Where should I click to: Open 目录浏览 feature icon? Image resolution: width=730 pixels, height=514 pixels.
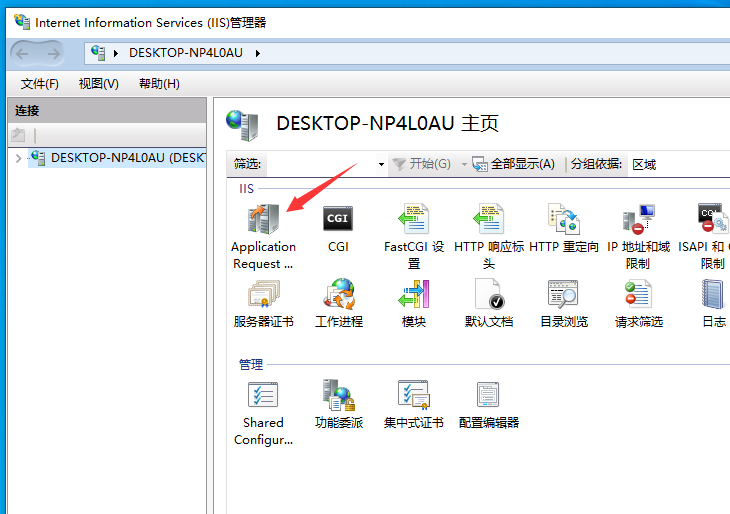tap(563, 295)
